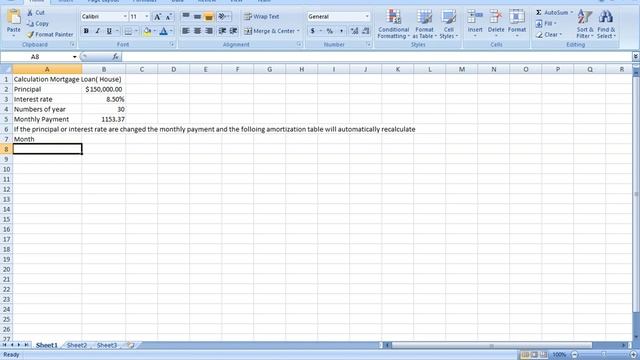Apply Comma Style format
Viewport: 640px width, 360px height.
[x=341, y=31]
